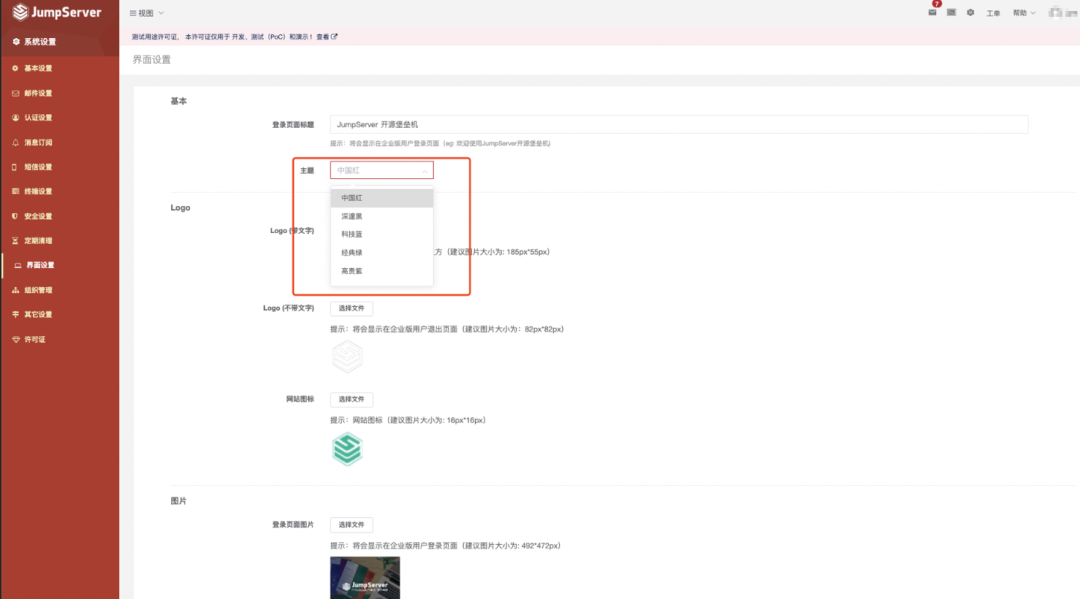Click the user icon beside 认证设置
Viewport: 1080px width, 599px height.
(x=15, y=118)
